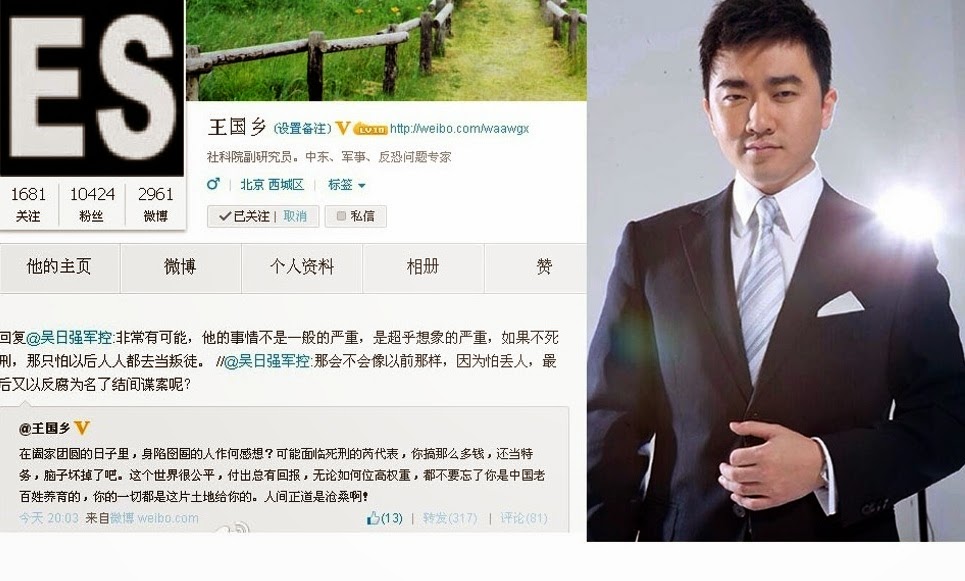The width and height of the screenshot is (965, 581).
Task: Click 取消 to unfollow
Action: (295, 216)
